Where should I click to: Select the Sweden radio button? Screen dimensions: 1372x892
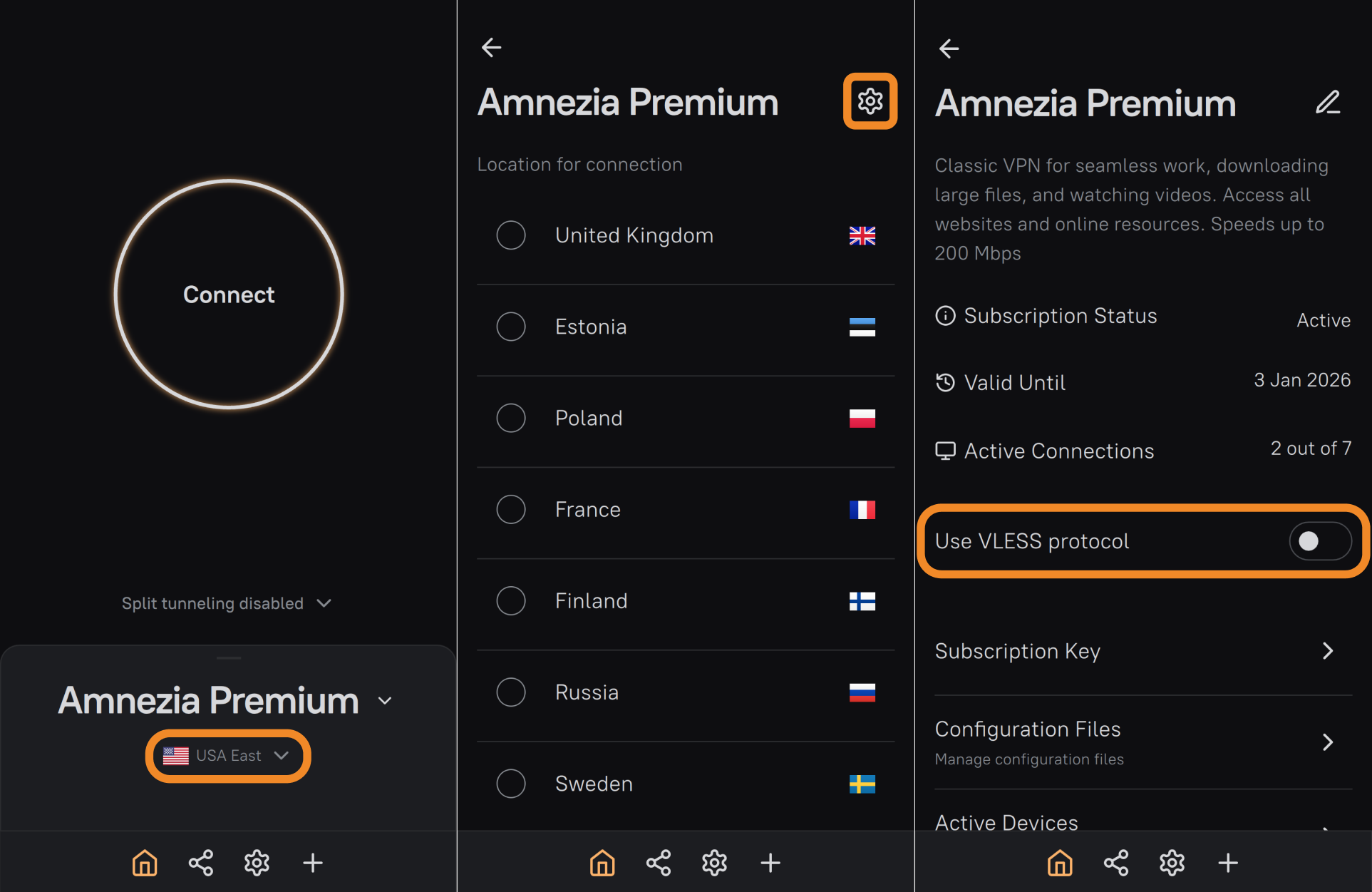(511, 784)
